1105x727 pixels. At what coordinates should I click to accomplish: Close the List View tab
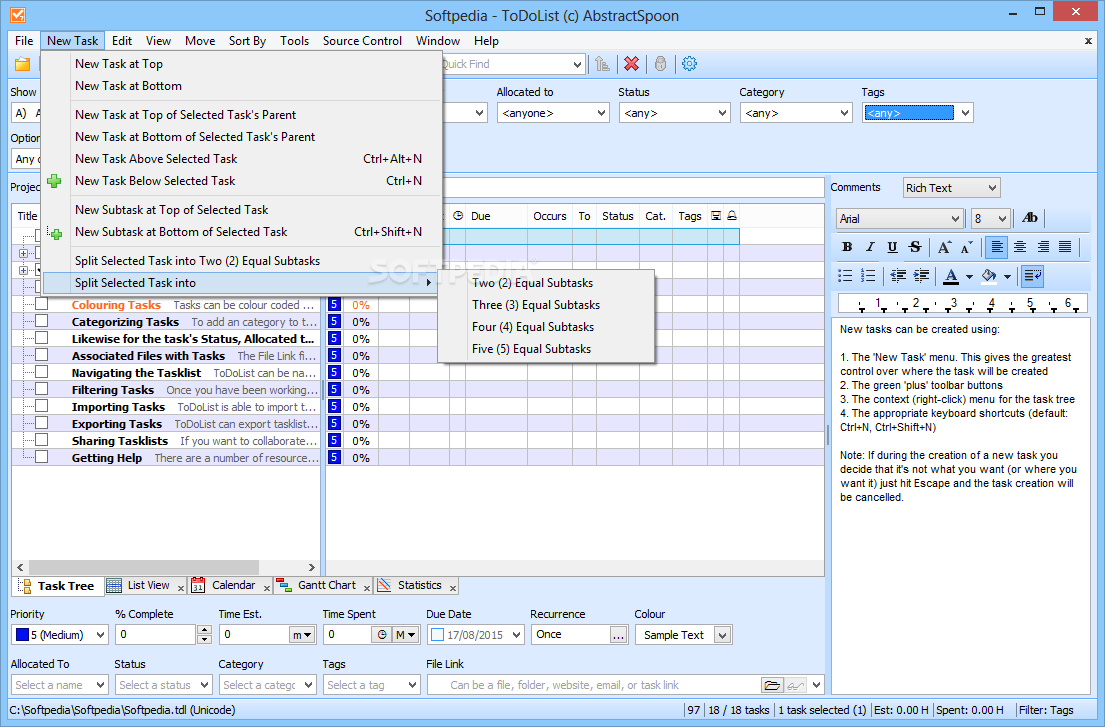click(180, 588)
